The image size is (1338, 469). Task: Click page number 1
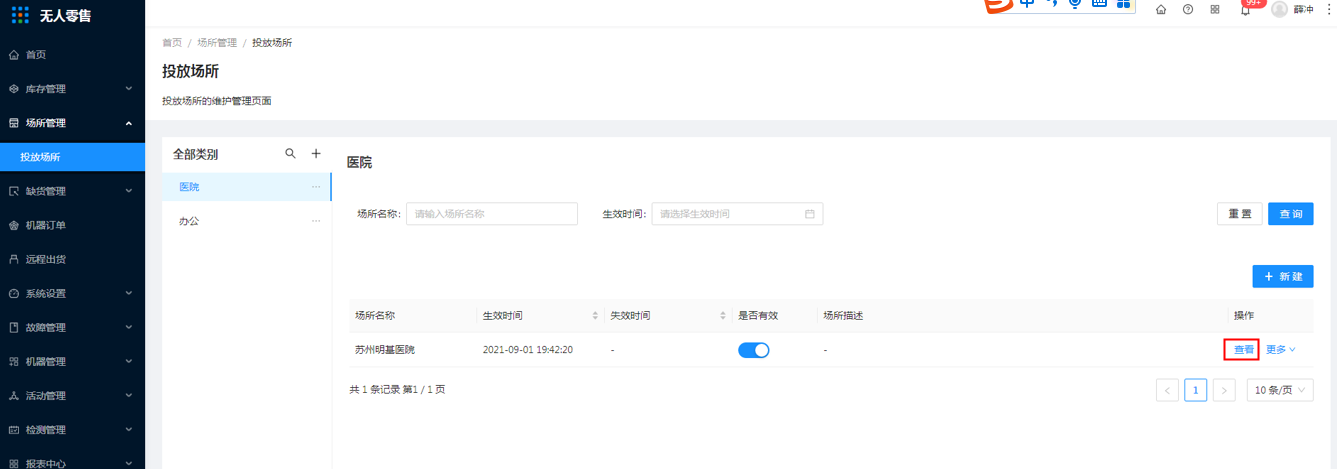1196,390
